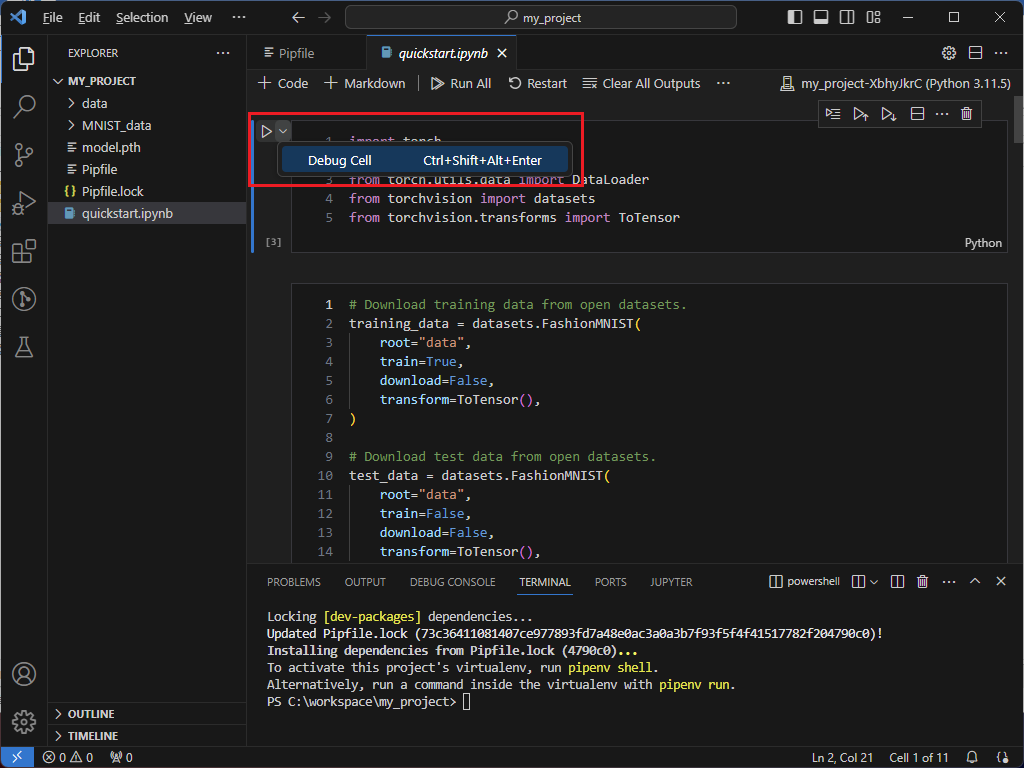This screenshot has width=1024, height=768.
Task: Open remote window indicator in status bar
Action: [17, 757]
